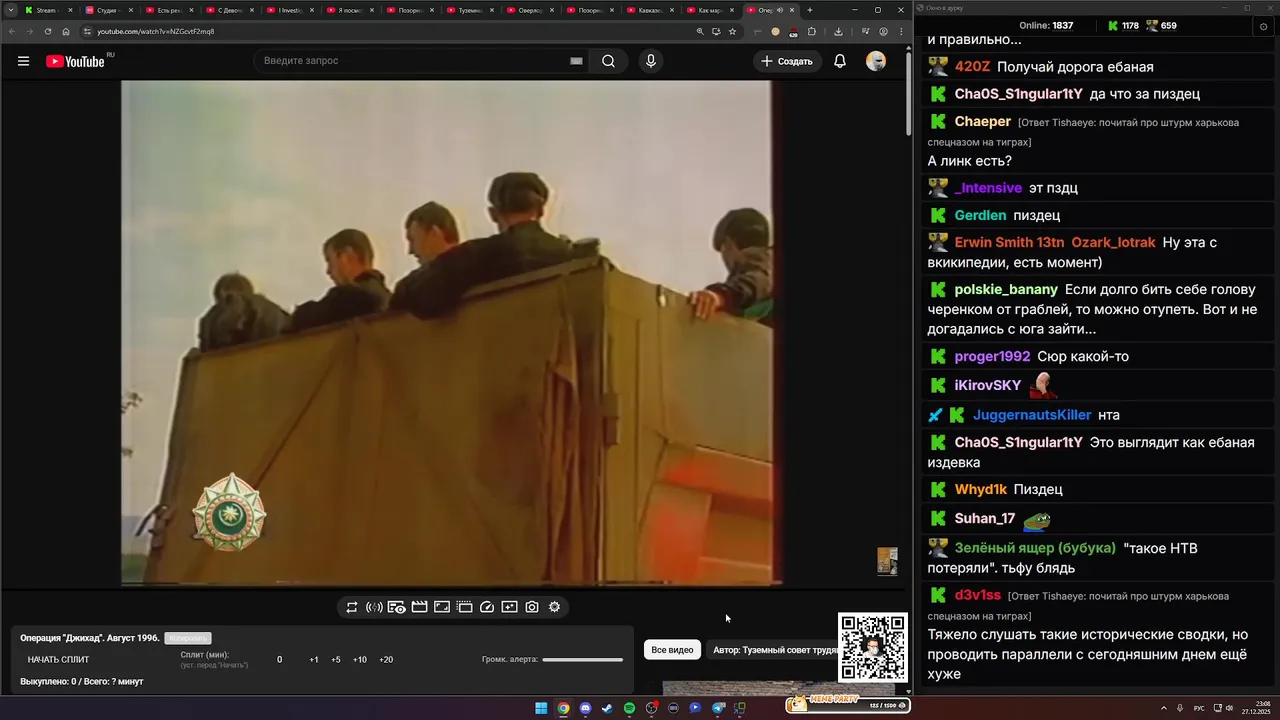Switch to the Кавказ browser tab

[650, 10]
